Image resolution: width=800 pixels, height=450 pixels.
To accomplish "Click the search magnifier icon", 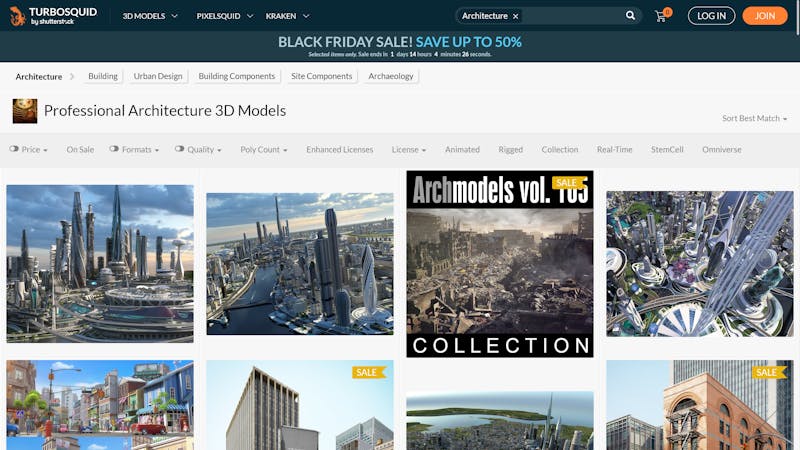I will [631, 15].
